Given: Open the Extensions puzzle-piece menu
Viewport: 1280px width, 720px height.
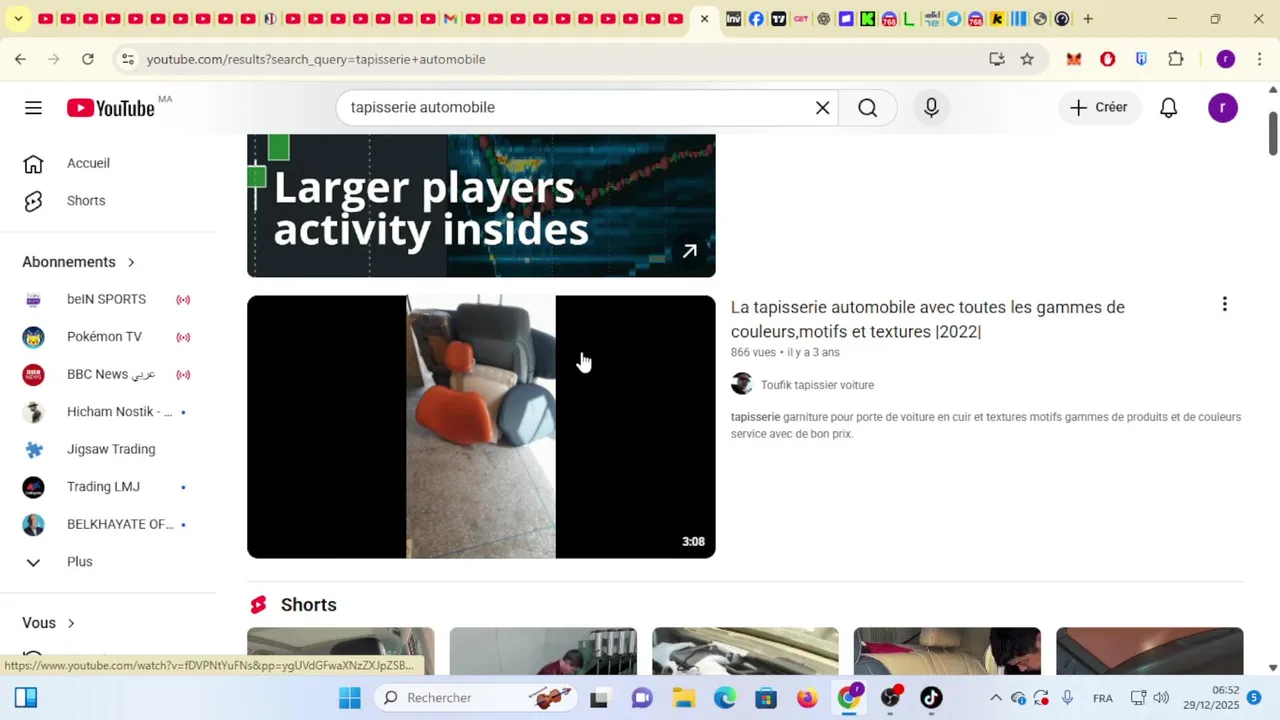Looking at the screenshot, I should click(1176, 59).
